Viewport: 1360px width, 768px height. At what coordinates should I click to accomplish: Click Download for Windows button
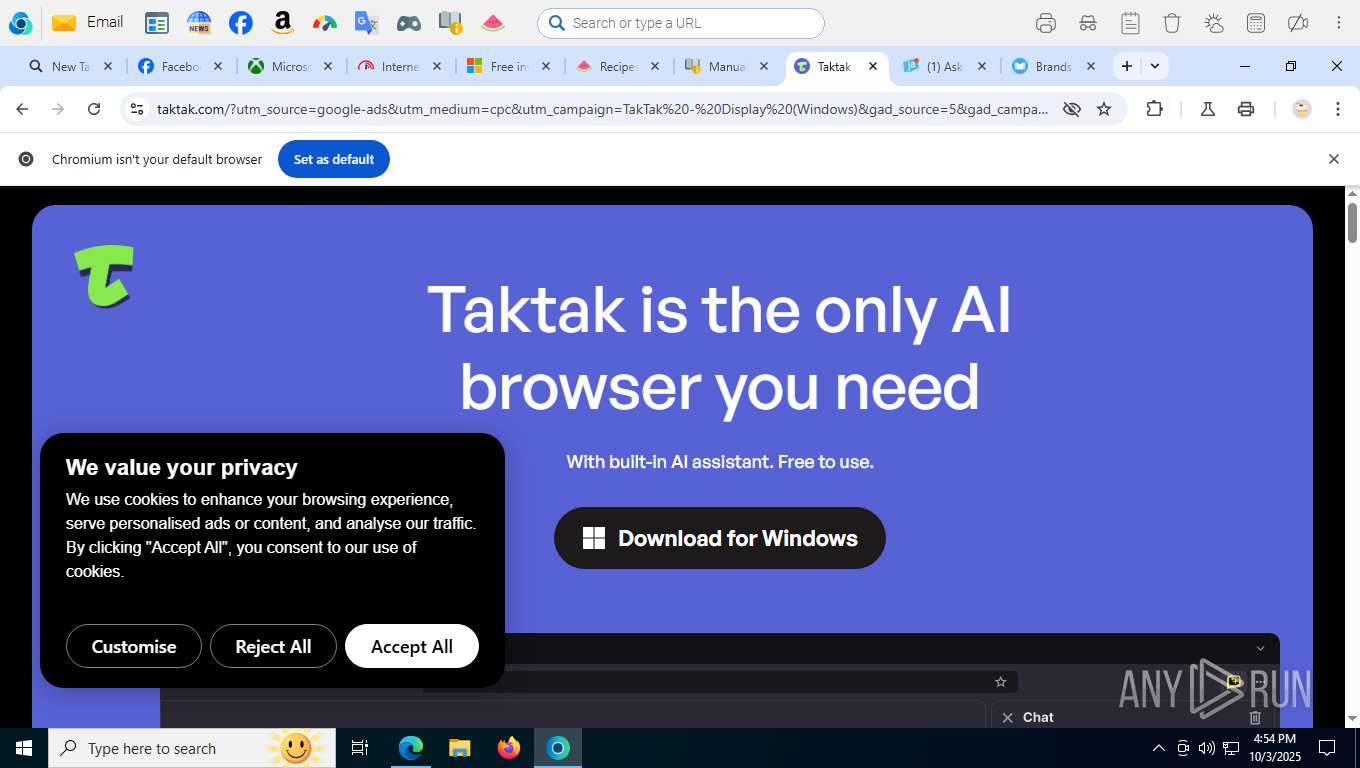point(720,538)
